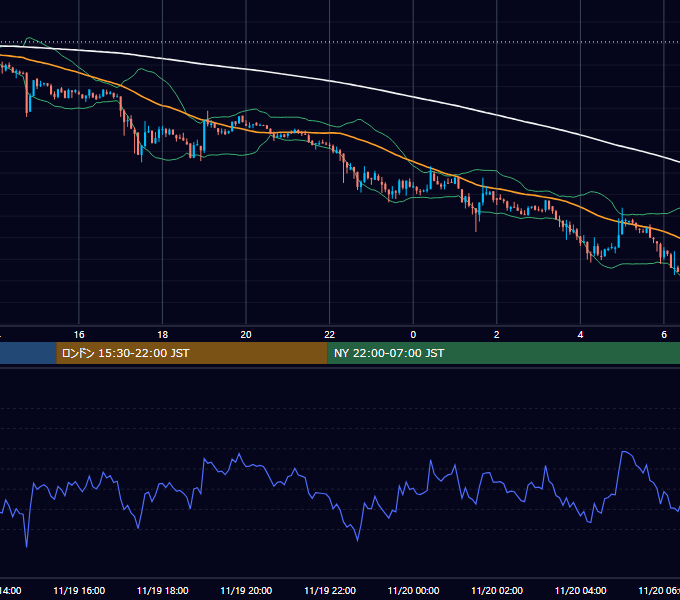Click the 18 hour label on upper time axis

click(162, 335)
